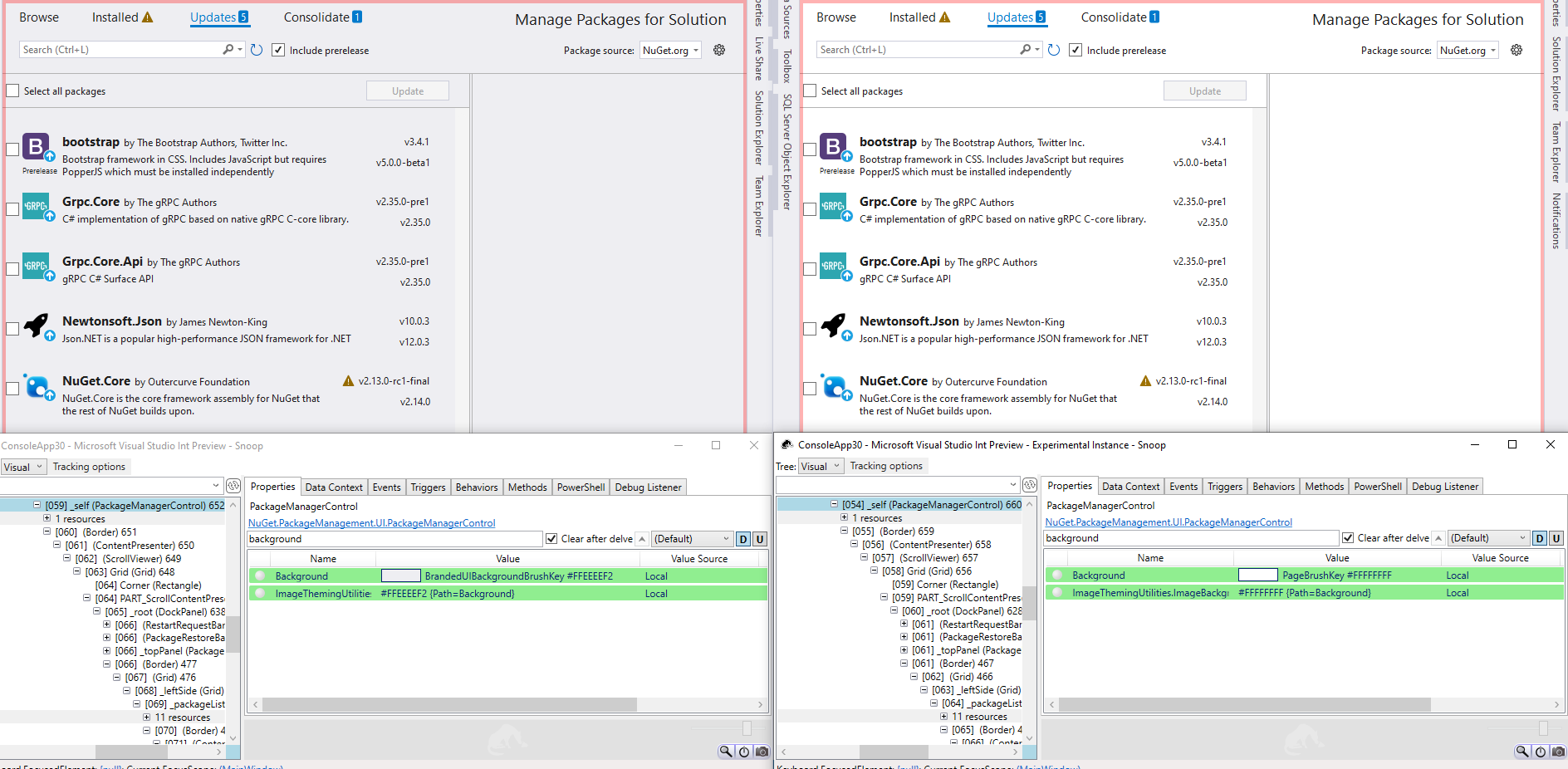Check the bootstrap package checkbox in left panel

point(12,149)
